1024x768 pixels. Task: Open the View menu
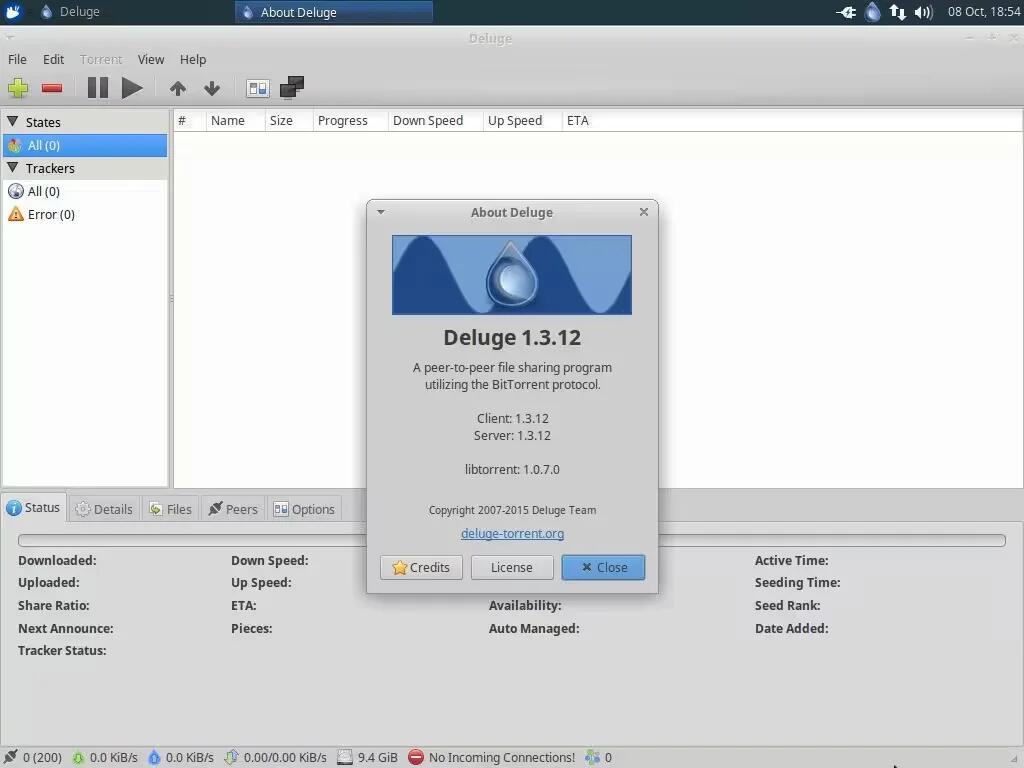[x=151, y=59]
